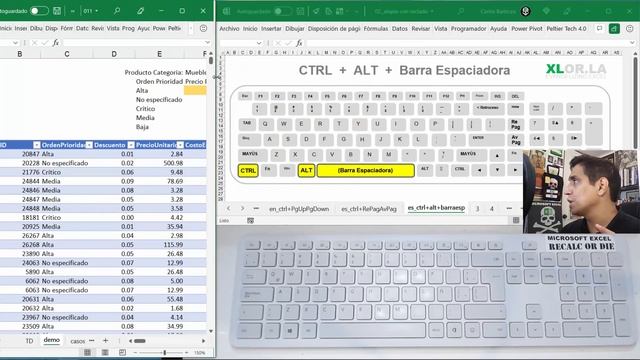This screenshot has height=360, width=640.
Task: Click yellow CTRL key on keyboard diagram
Action: (x=248, y=171)
